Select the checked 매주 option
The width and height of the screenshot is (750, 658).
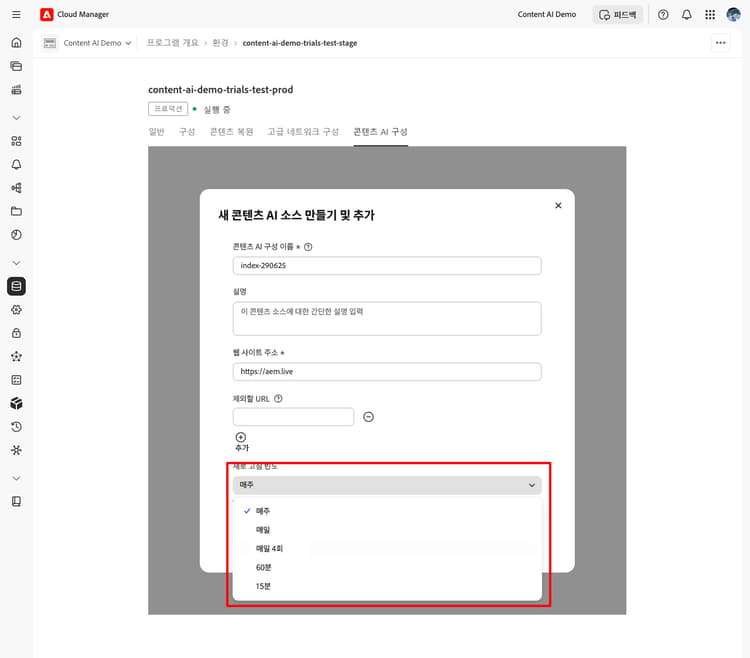coord(387,511)
